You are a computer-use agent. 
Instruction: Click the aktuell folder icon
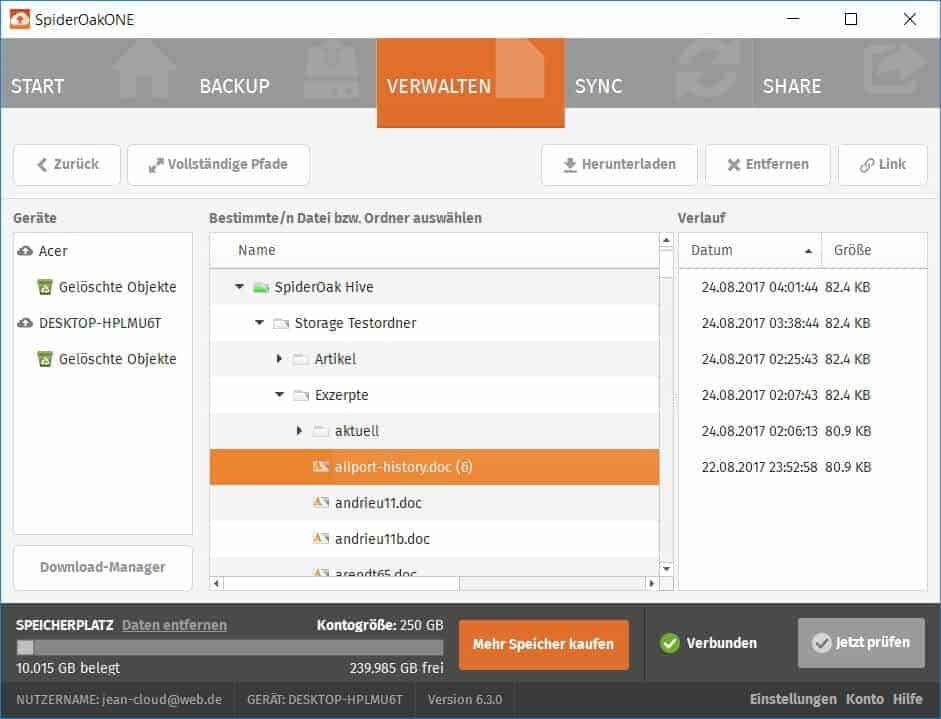[x=321, y=432]
